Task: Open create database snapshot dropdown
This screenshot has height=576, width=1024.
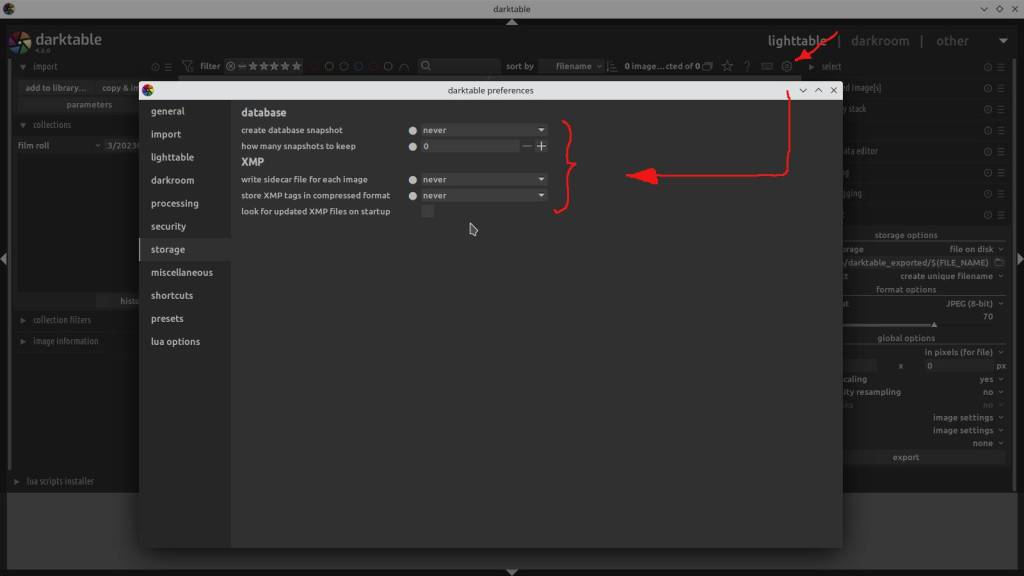Action: (483, 130)
